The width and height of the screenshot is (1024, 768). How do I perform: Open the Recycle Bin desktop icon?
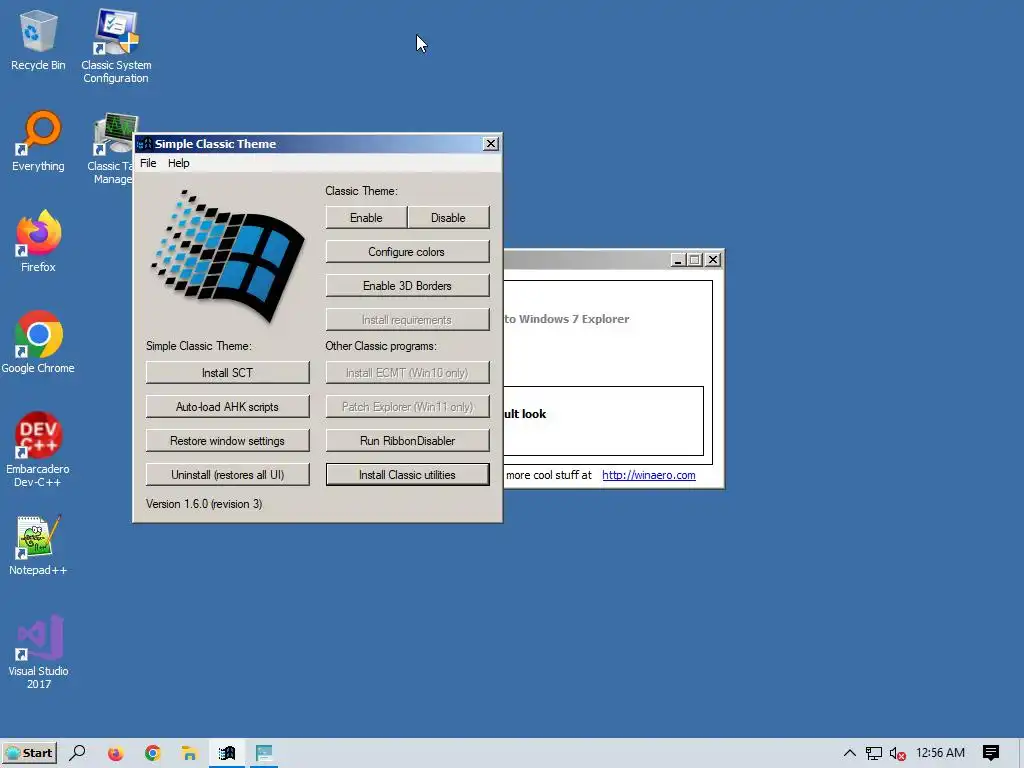coord(38,40)
